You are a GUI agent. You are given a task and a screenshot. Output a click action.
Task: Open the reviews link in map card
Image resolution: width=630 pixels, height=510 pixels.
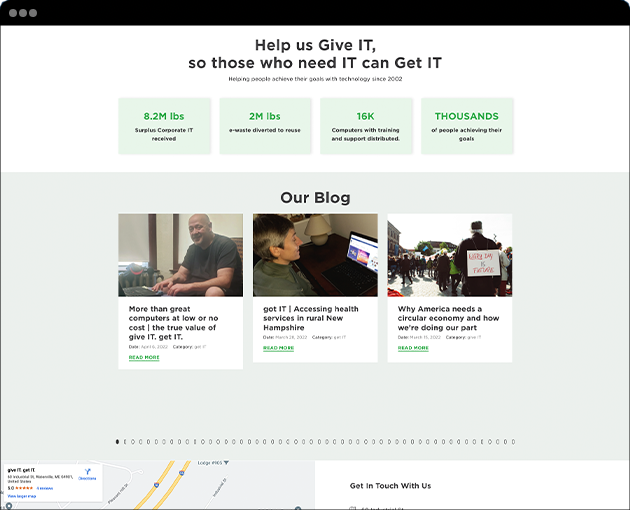pos(45,488)
